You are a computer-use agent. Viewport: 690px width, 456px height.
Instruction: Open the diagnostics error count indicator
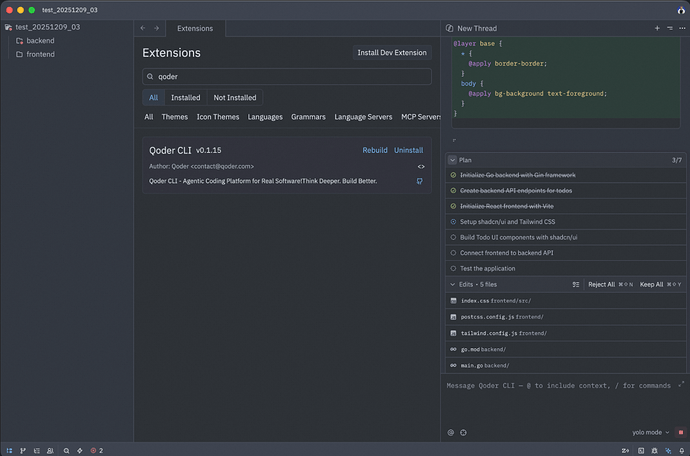(x=97, y=450)
